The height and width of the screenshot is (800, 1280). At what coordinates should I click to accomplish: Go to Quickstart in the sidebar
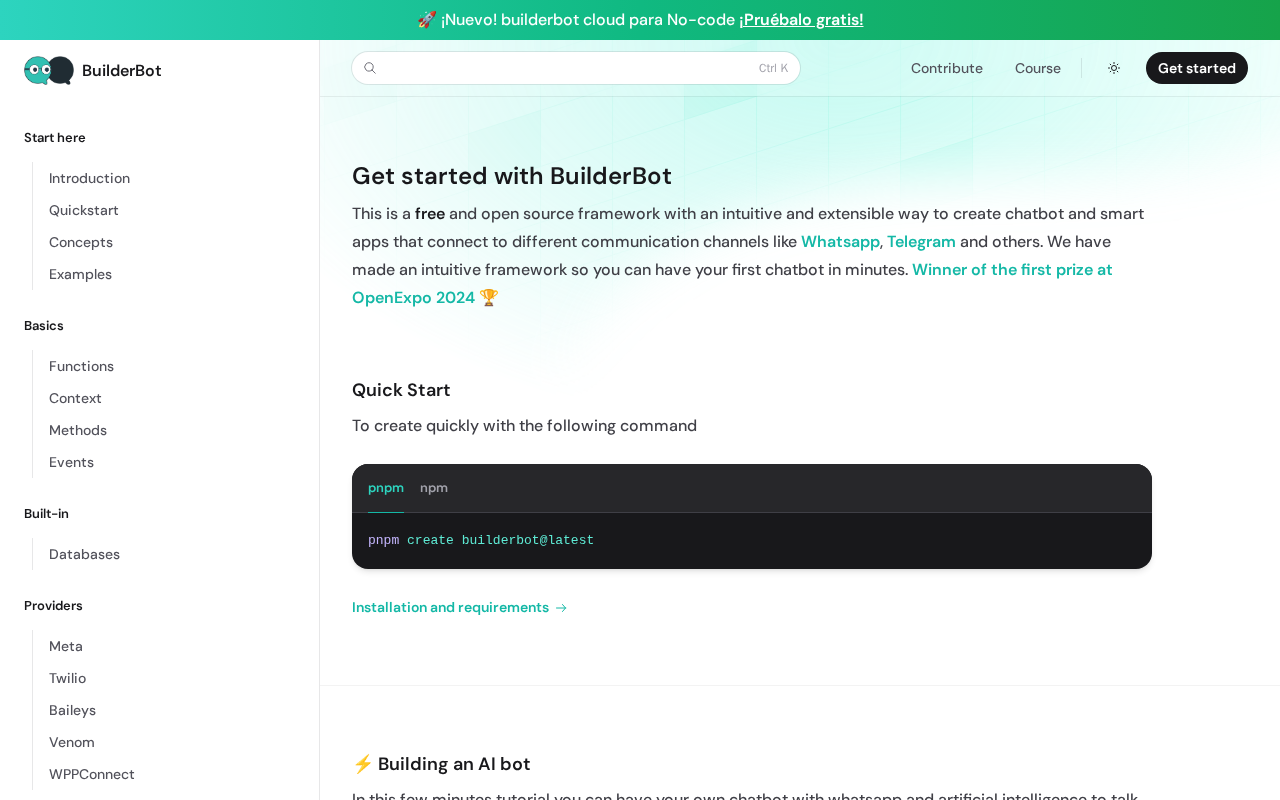(x=84, y=210)
